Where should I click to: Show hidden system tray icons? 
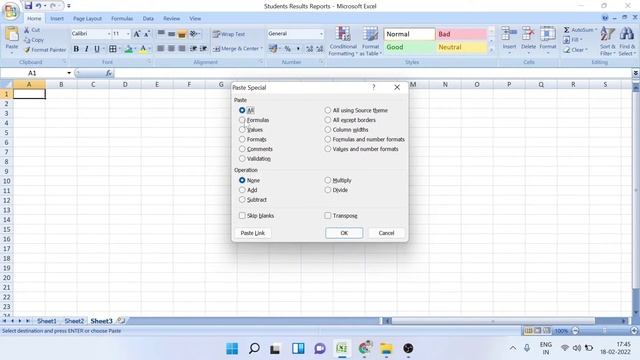tap(513, 348)
